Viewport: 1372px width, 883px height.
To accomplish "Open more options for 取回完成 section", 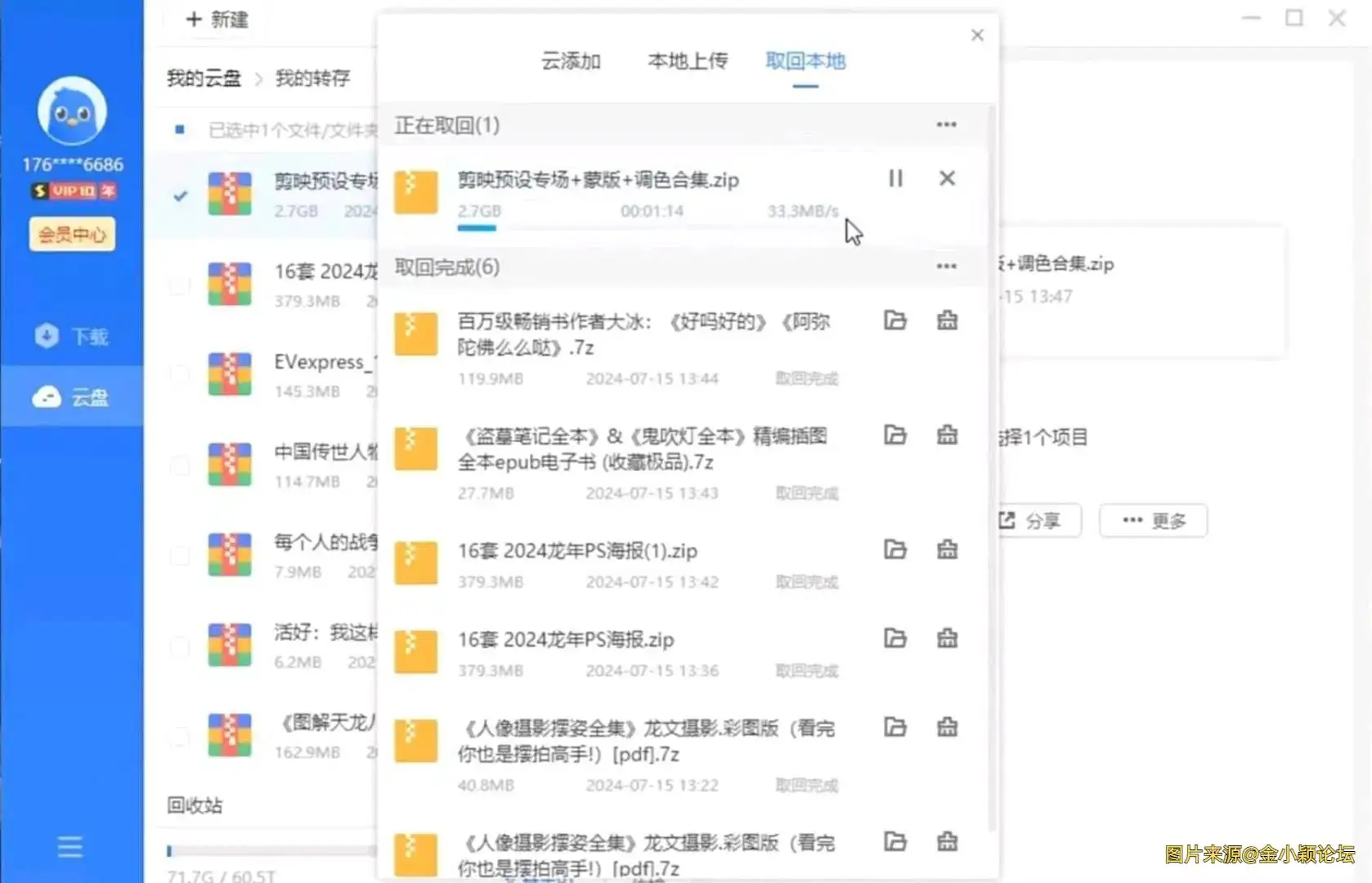I will click(946, 267).
